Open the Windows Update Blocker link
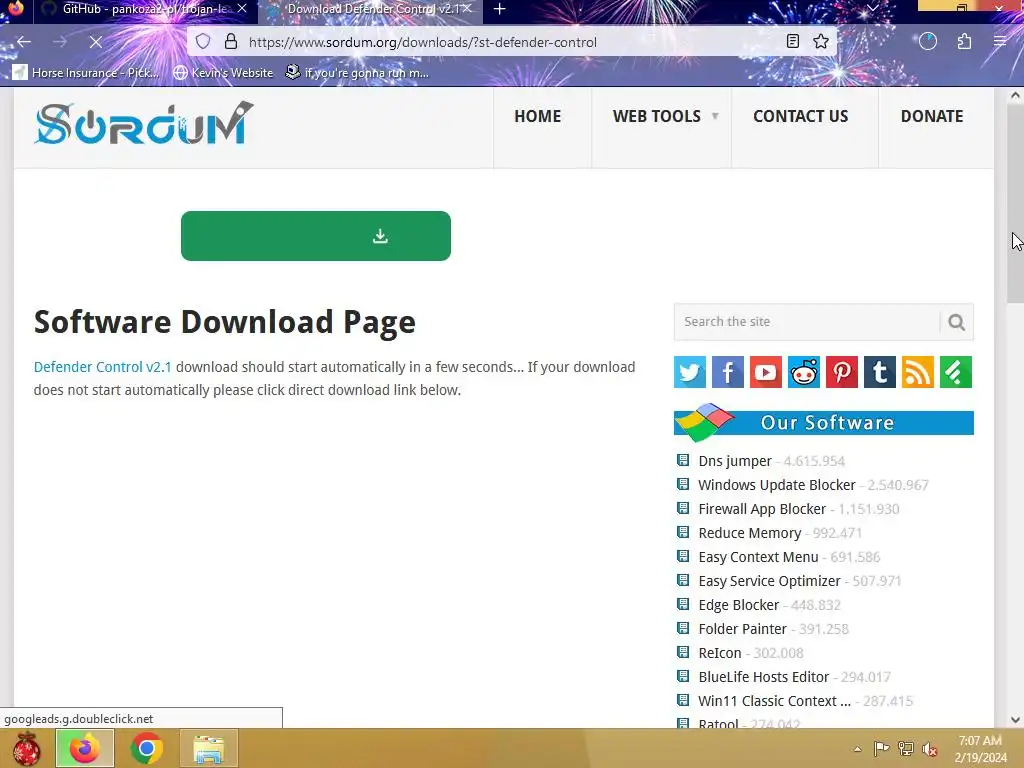This screenshot has width=1024, height=768. click(x=776, y=485)
